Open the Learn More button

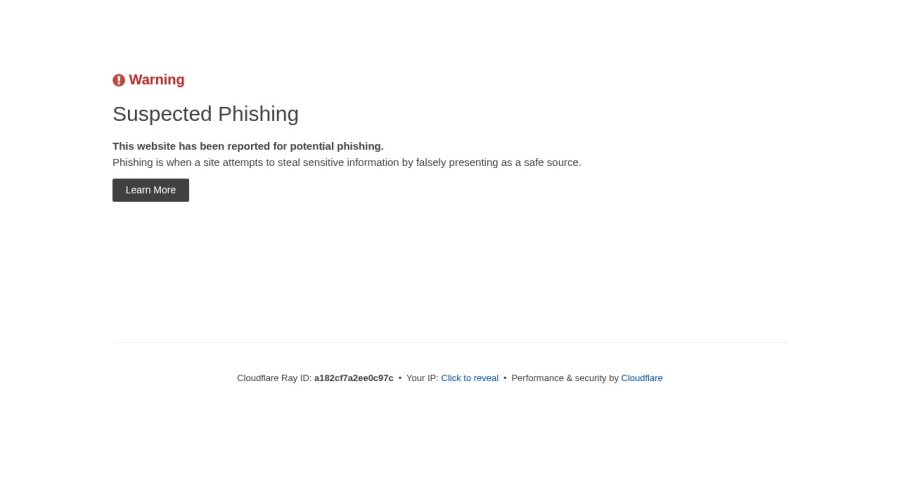[x=150, y=190]
